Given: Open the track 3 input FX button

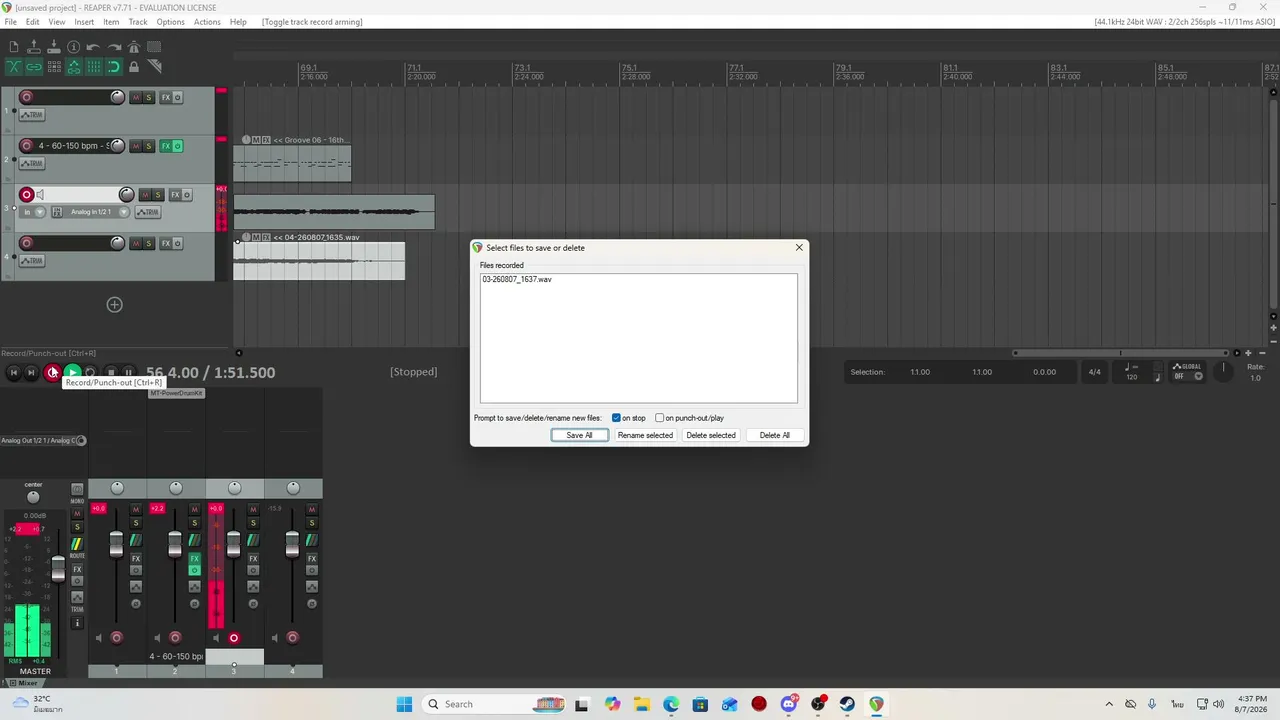Looking at the screenshot, I should click(57, 212).
